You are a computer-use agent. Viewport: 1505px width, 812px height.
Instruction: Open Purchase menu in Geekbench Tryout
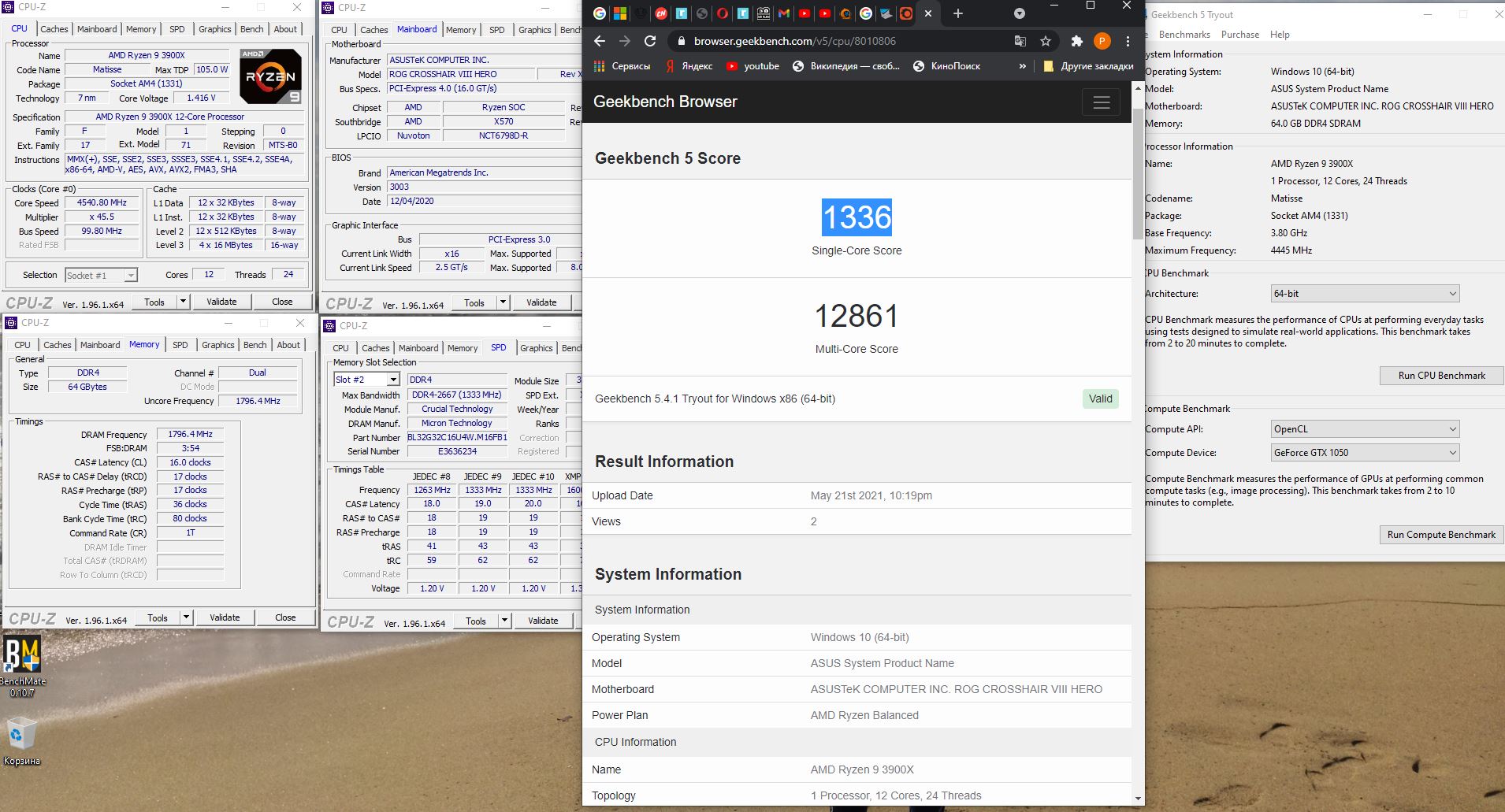[x=1239, y=35]
